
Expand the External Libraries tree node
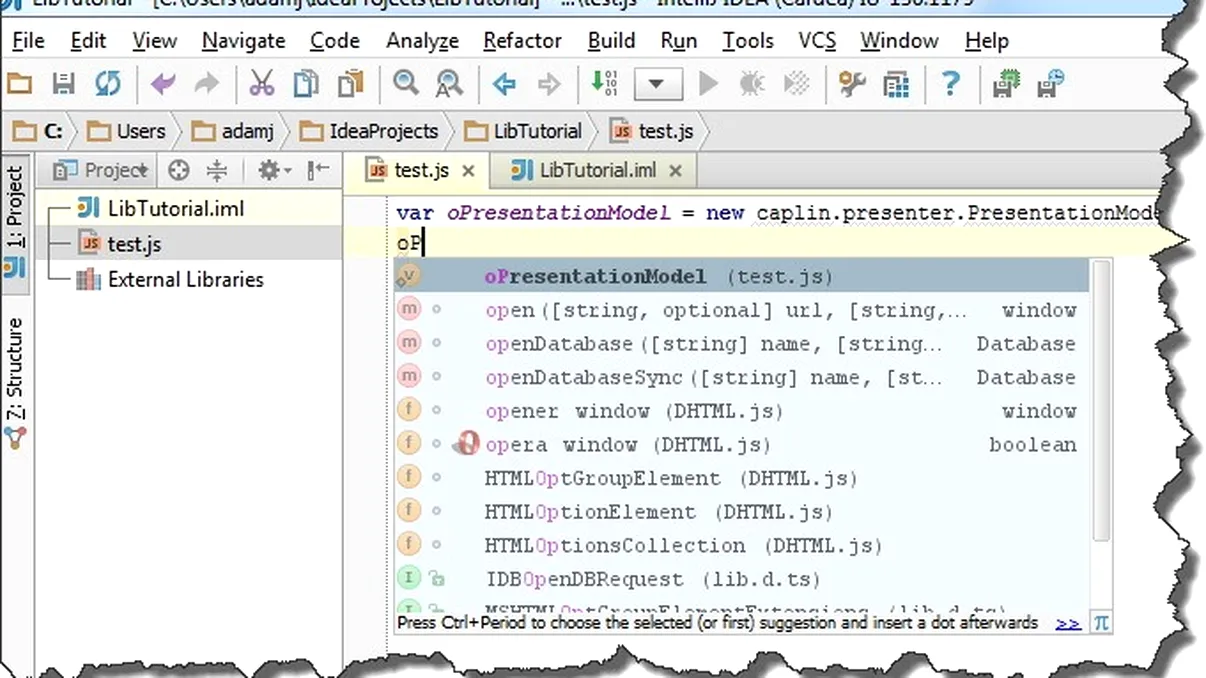pyautogui.click(x=185, y=280)
